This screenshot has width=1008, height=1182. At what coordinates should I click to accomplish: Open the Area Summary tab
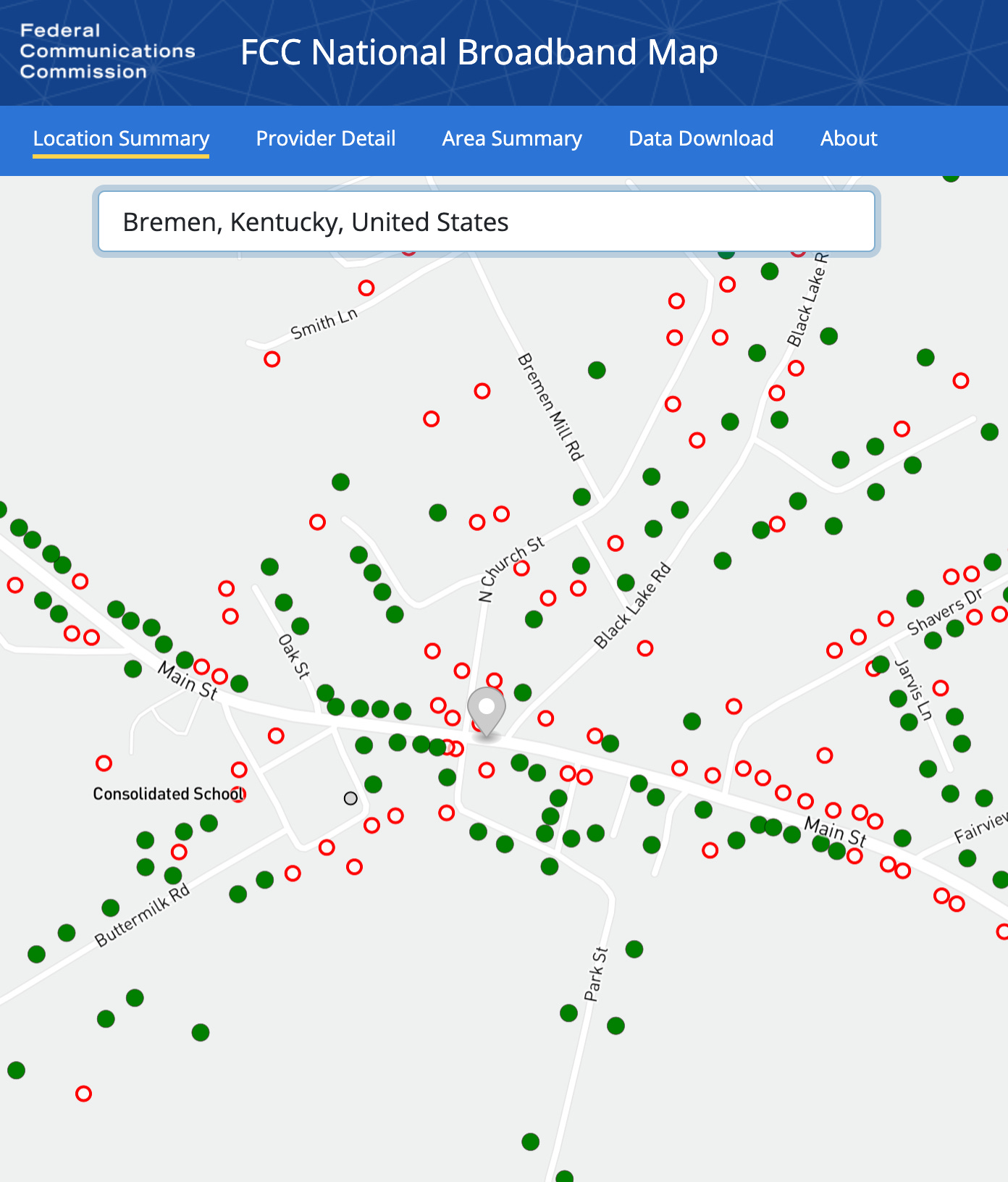pos(512,138)
